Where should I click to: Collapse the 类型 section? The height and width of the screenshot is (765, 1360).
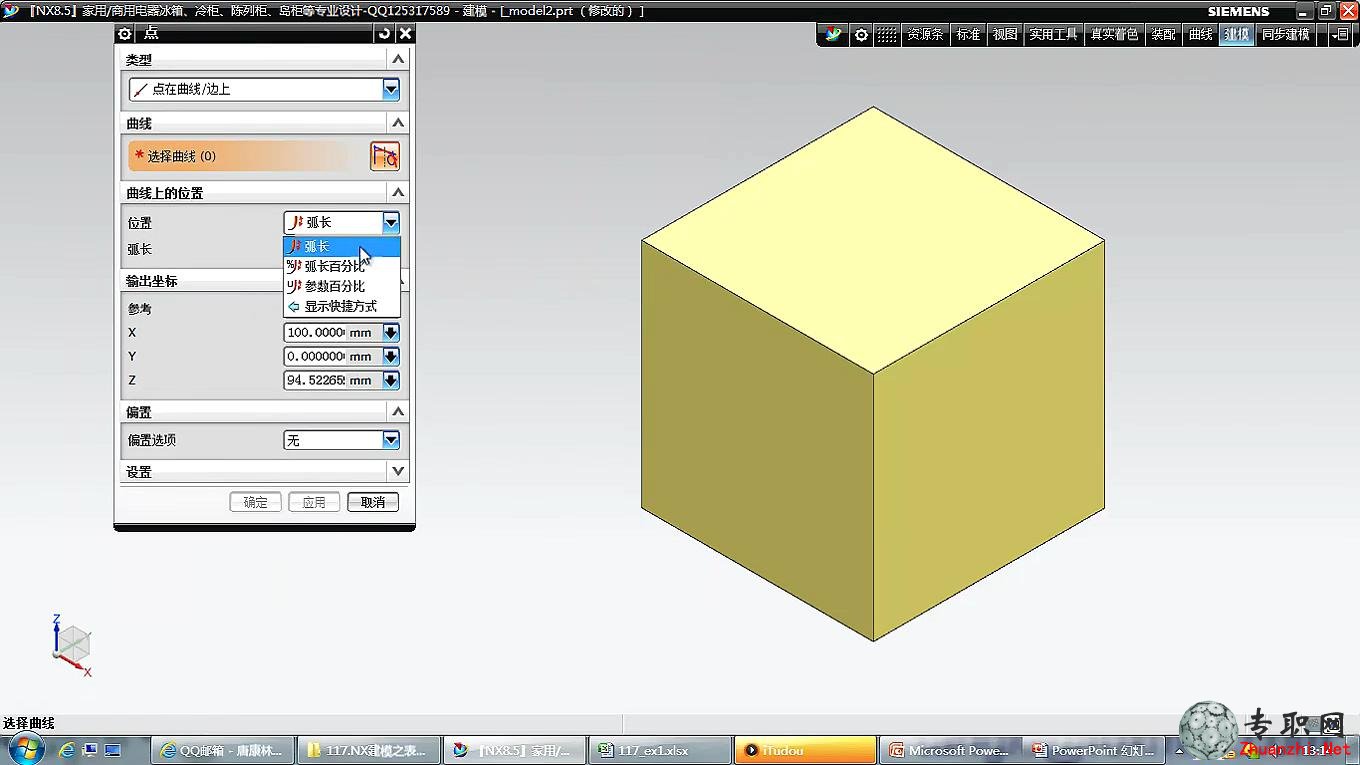point(398,60)
